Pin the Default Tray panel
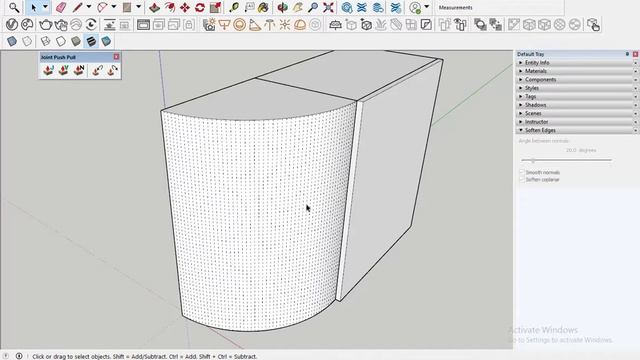The width and height of the screenshot is (640, 360). (627, 54)
